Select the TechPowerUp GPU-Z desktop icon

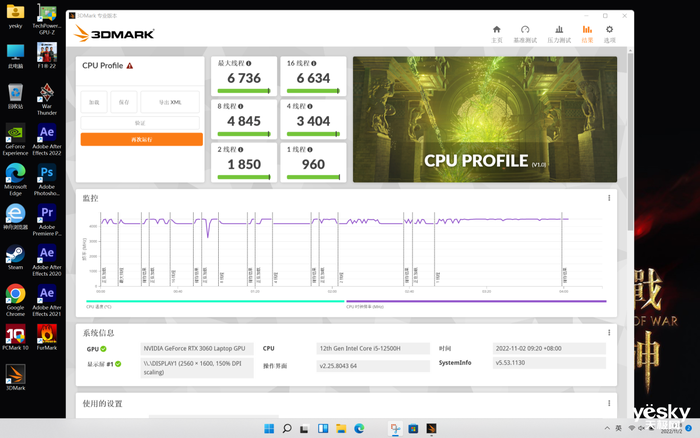point(47,19)
